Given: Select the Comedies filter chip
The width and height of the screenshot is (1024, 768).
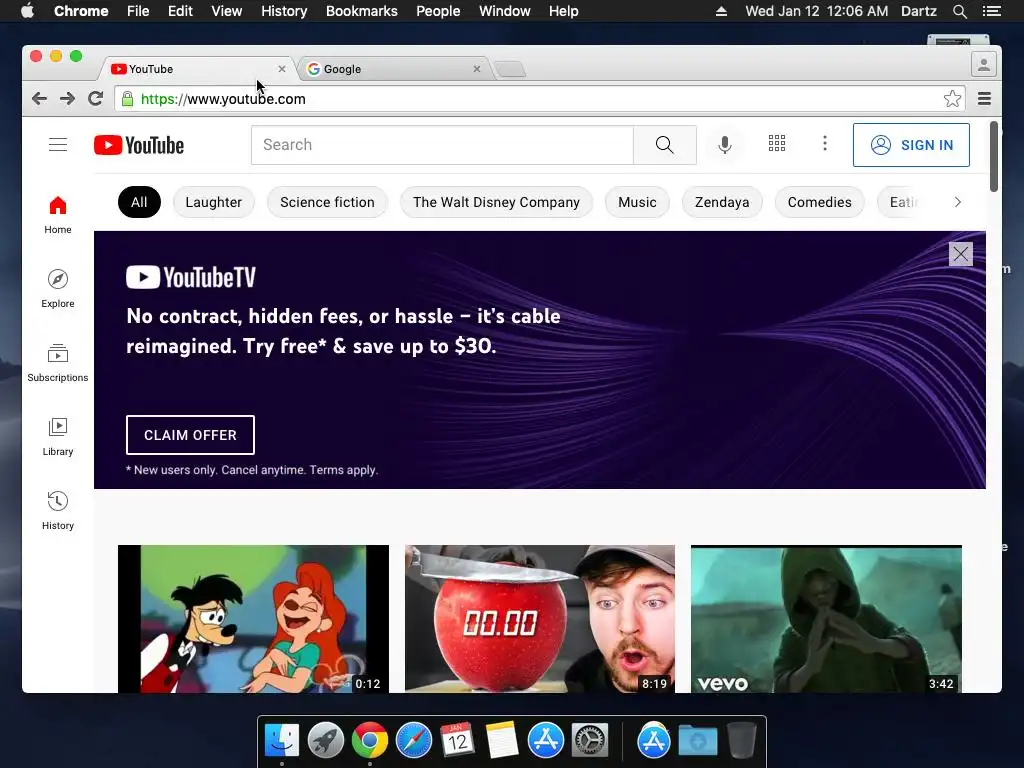Looking at the screenshot, I should click(x=820, y=202).
